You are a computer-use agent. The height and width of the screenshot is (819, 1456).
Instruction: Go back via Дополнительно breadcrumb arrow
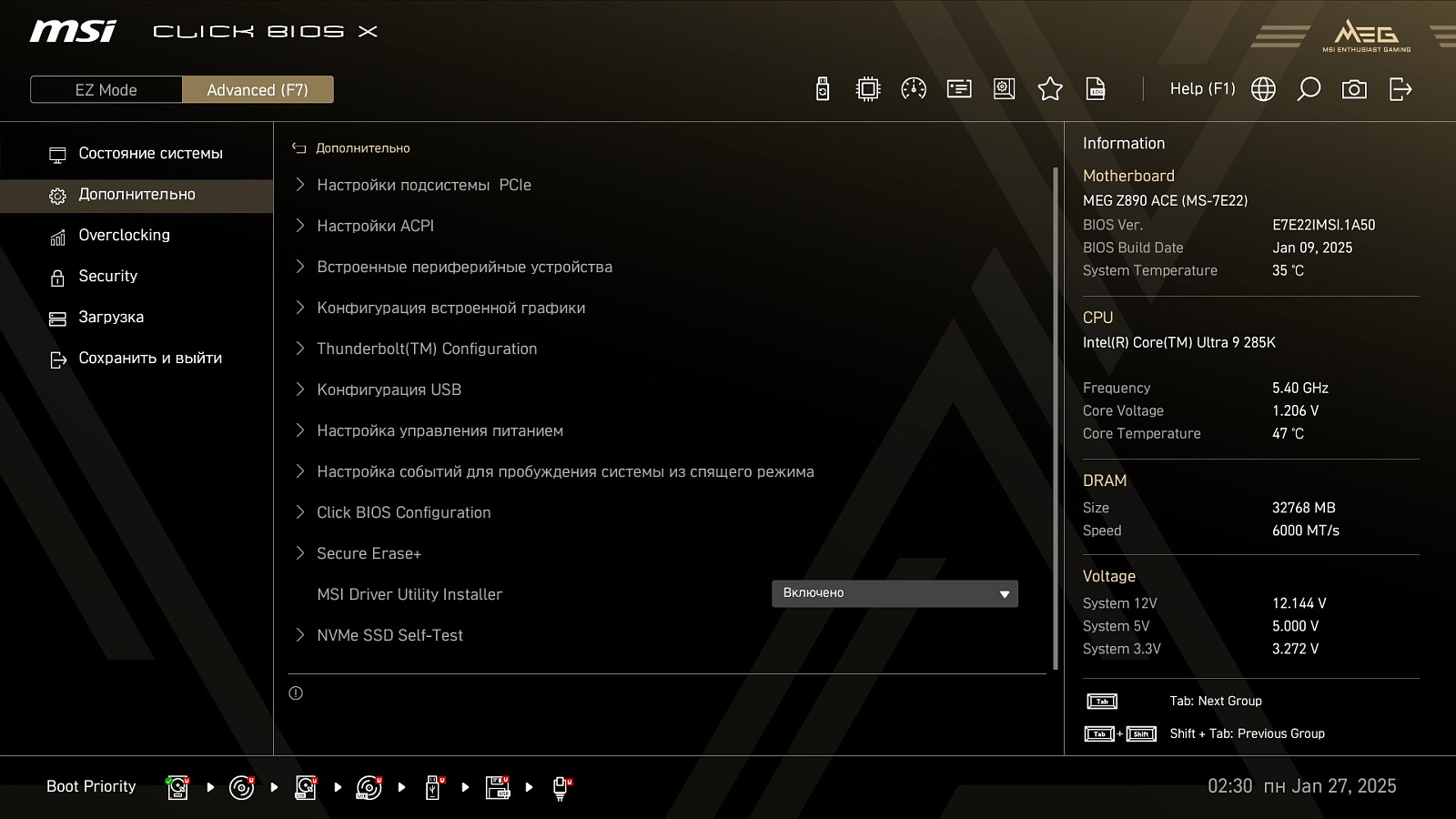tap(298, 147)
